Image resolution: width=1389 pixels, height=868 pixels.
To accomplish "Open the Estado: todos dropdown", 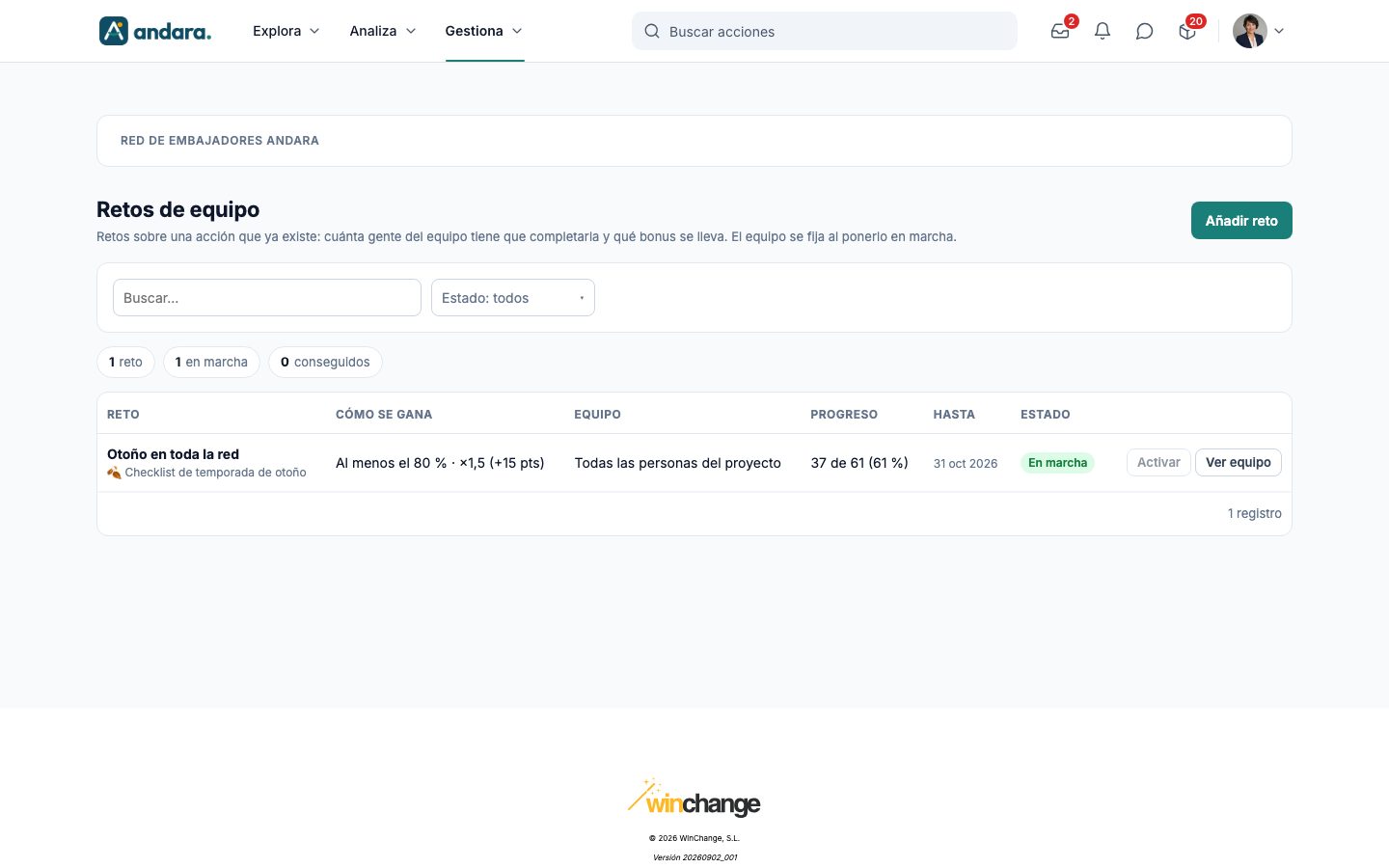I will tap(513, 298).
